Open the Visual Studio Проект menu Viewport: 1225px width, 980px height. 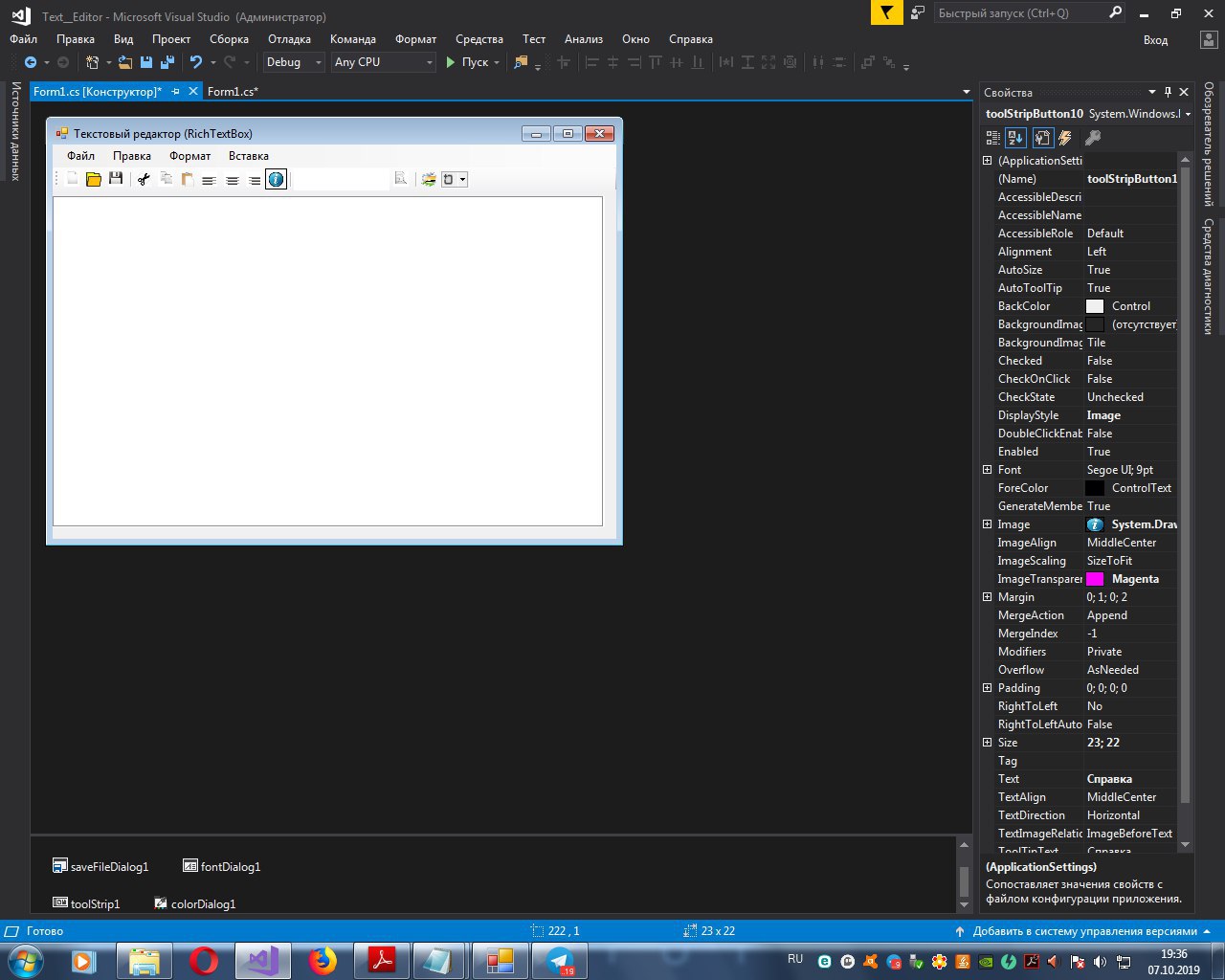coord(170,39)
